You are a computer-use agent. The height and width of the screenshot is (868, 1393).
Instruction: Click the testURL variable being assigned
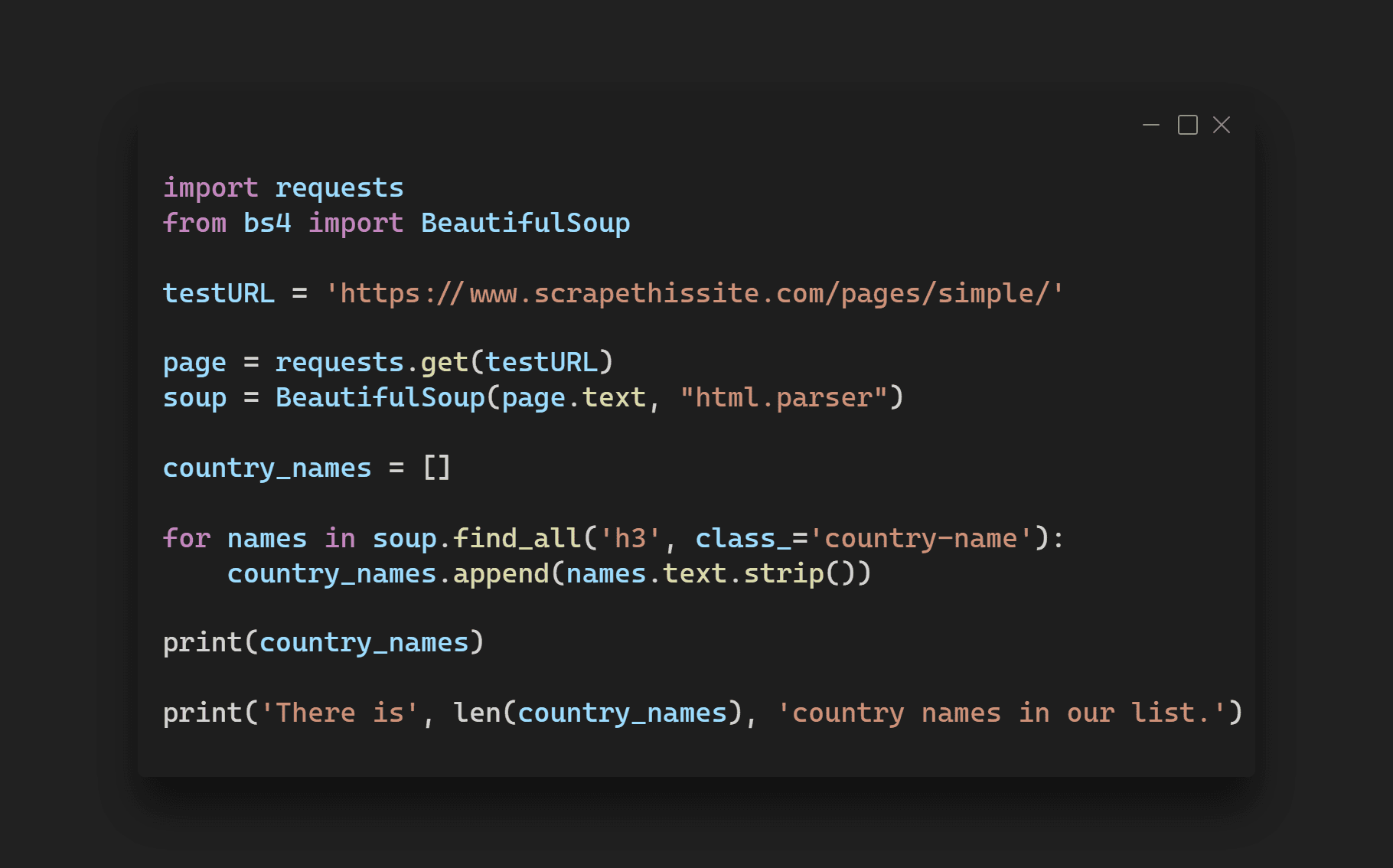pos(218,293)
